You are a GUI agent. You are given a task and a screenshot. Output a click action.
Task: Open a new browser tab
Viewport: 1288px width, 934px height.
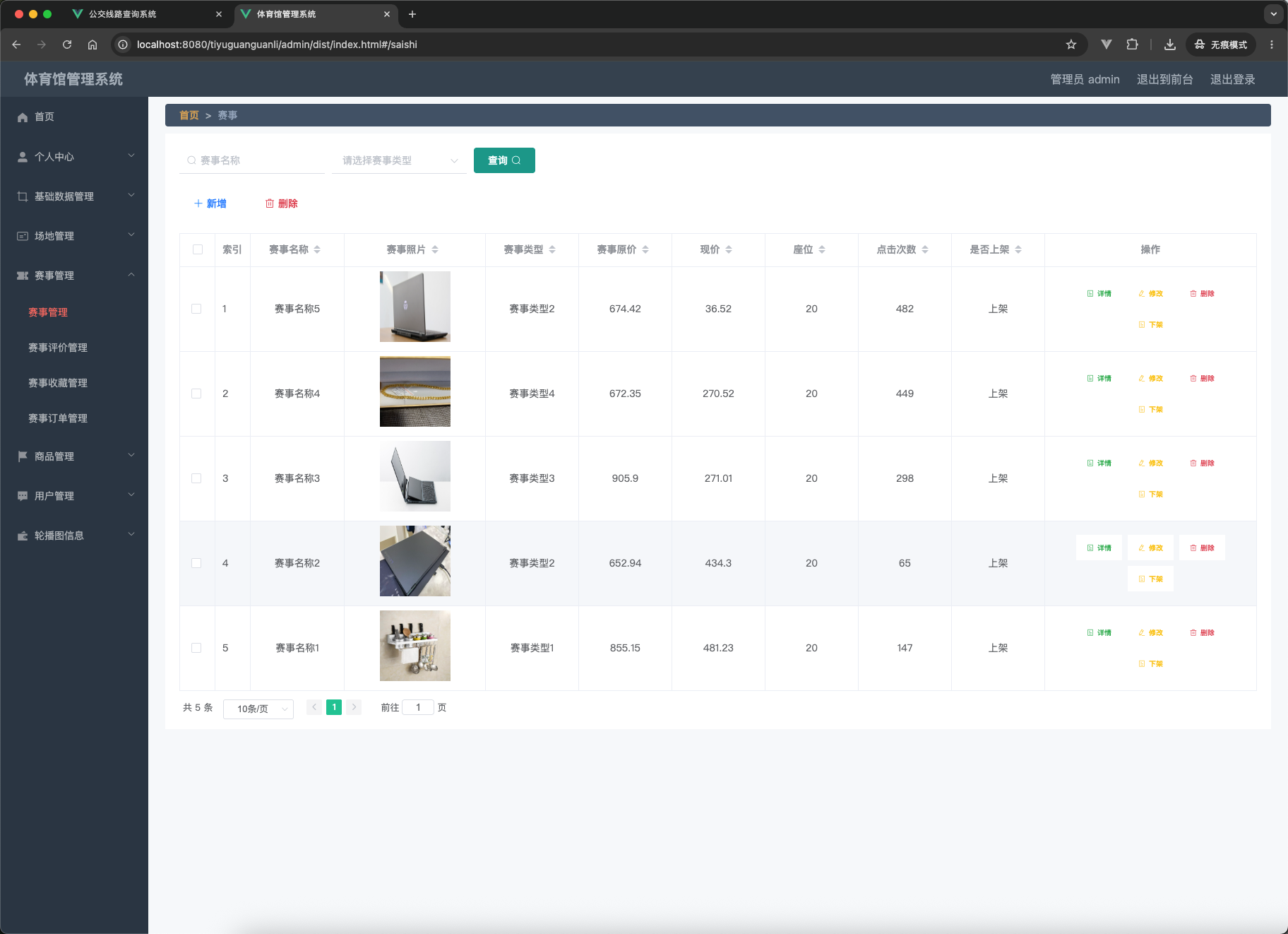pyautogui.click(x=412, y=14)
